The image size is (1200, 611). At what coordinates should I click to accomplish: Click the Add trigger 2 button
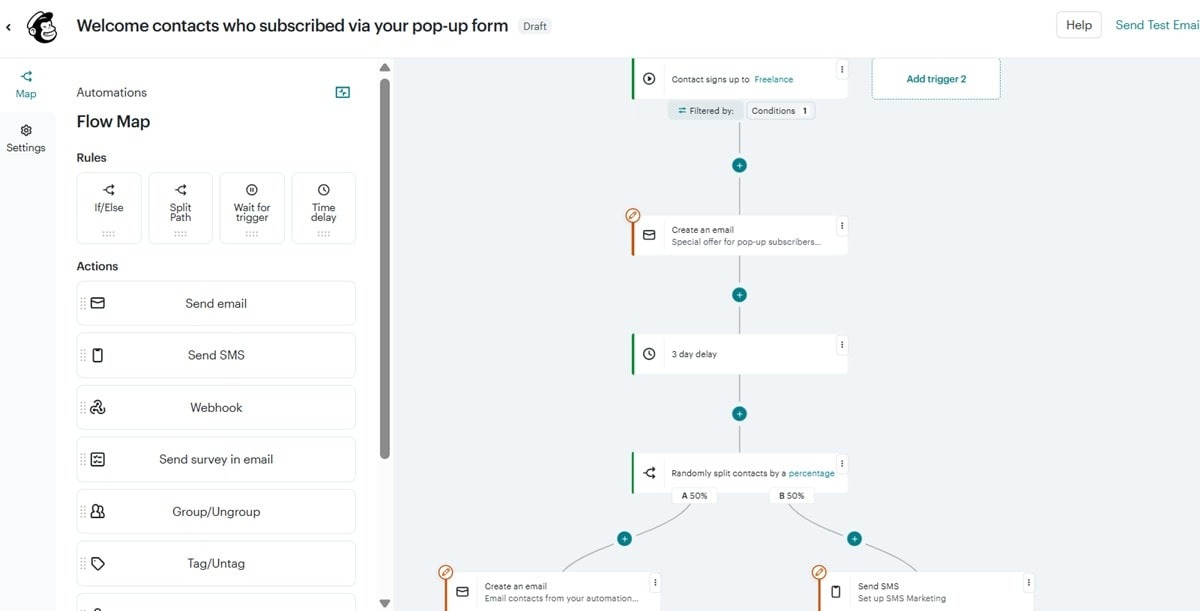point(935,77)
